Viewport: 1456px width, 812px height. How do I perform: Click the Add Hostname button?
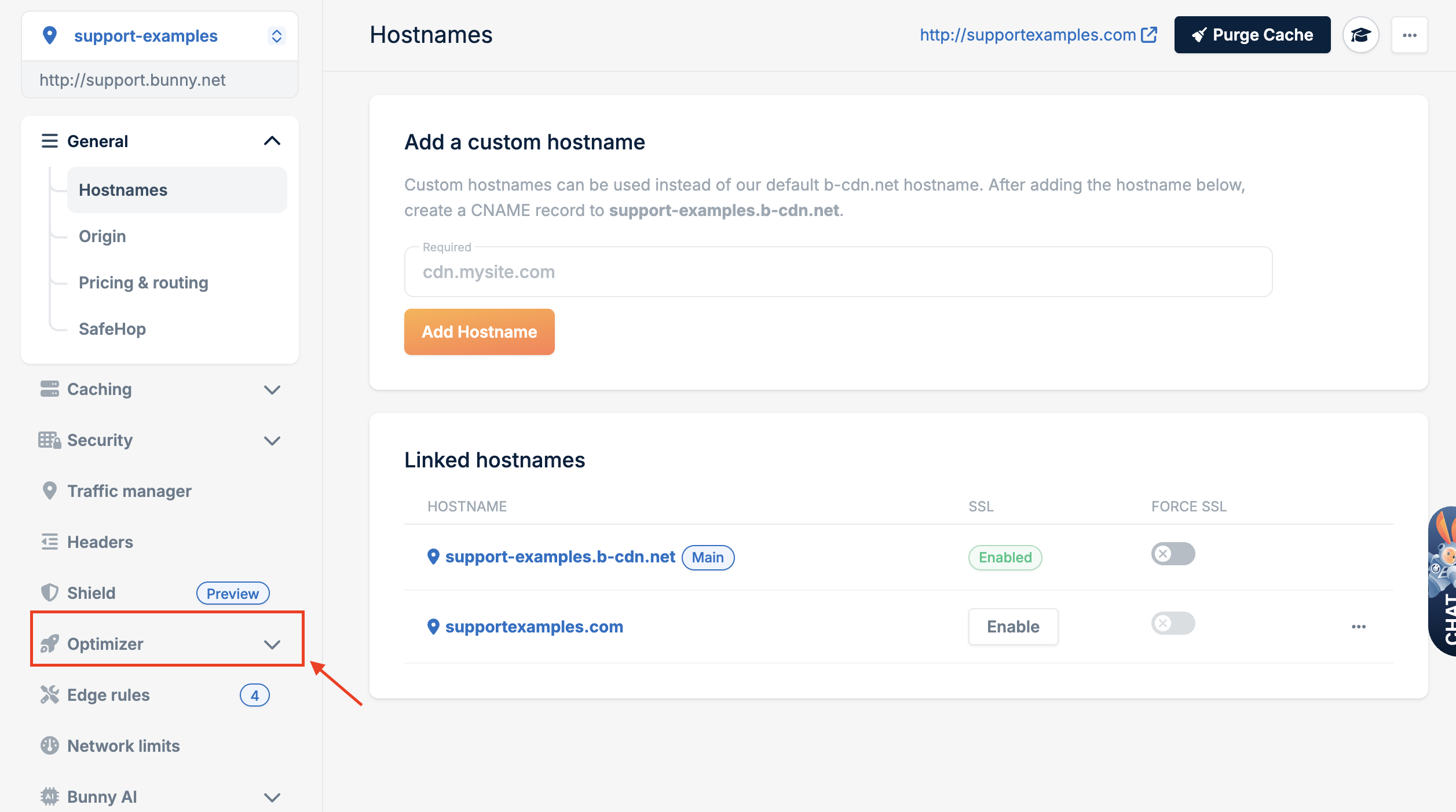[479, 331]
